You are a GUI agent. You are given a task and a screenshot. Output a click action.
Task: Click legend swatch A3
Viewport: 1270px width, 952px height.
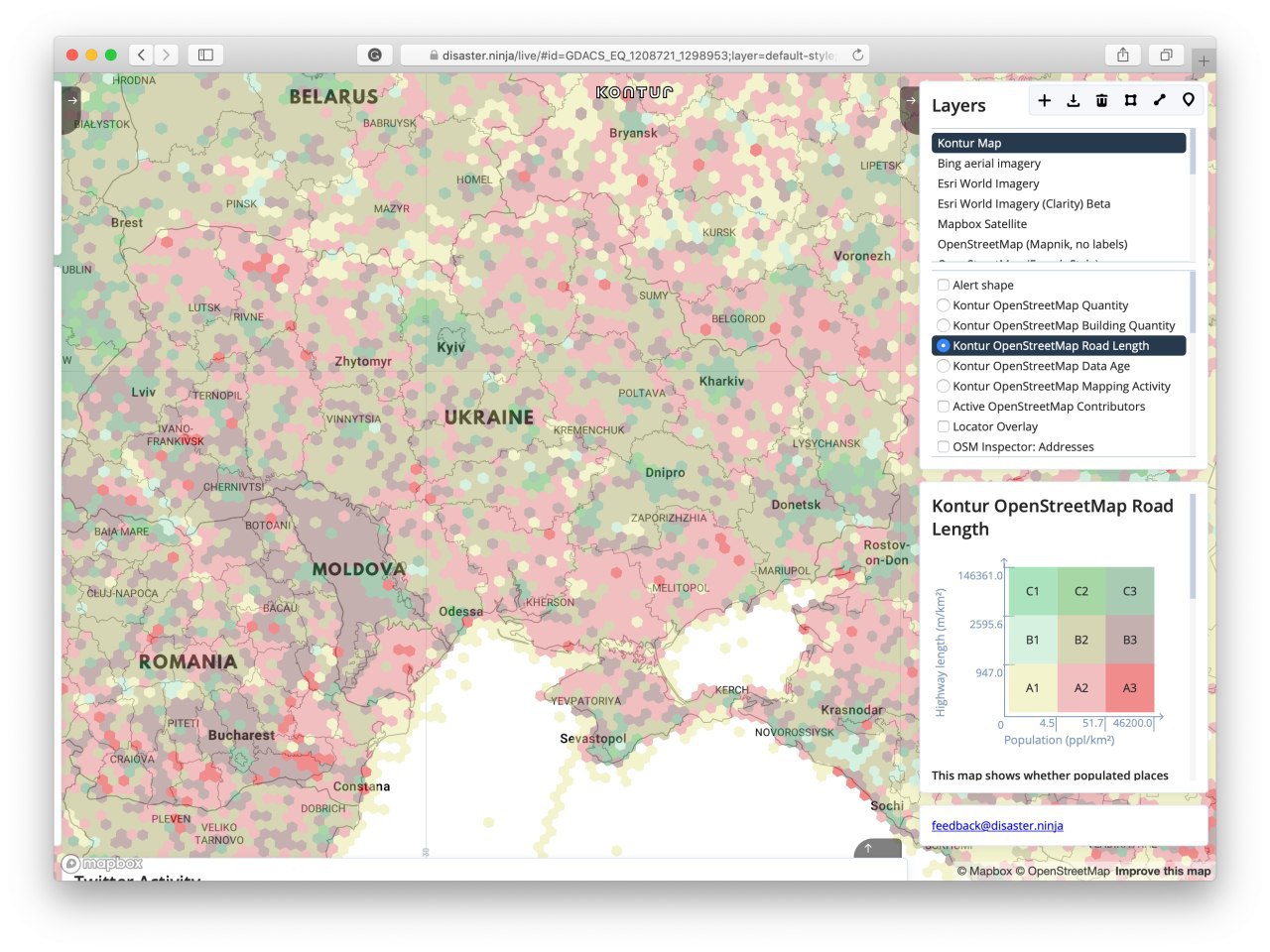click(x=1130, y=688)
